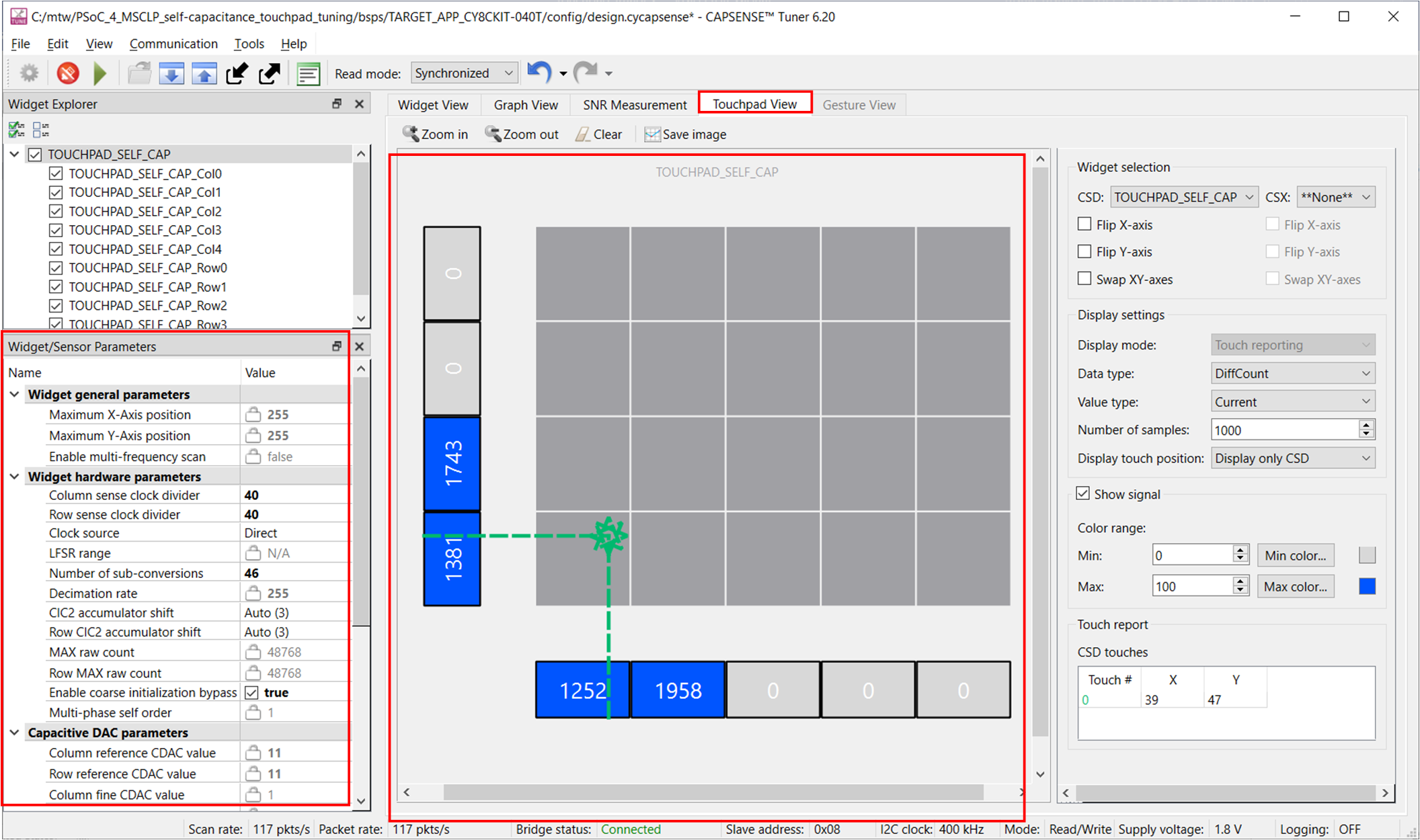Image resolution: width=1420 pixels, height=840 pixels.
Task: Click the Apply to project up-arrow icon
Action: click(204, 73)
